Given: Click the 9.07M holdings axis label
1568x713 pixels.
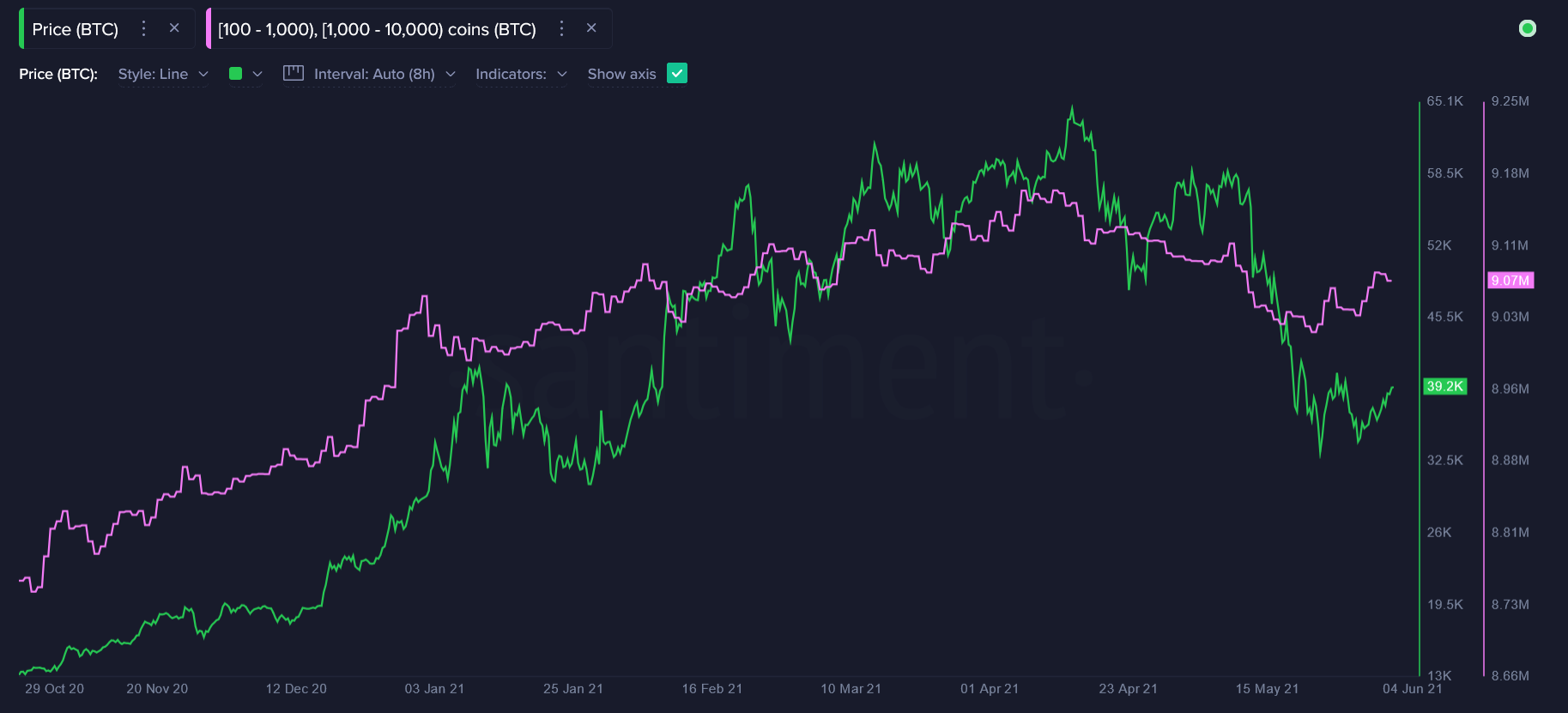Looking at the screenshot, I should [1510, 281].
